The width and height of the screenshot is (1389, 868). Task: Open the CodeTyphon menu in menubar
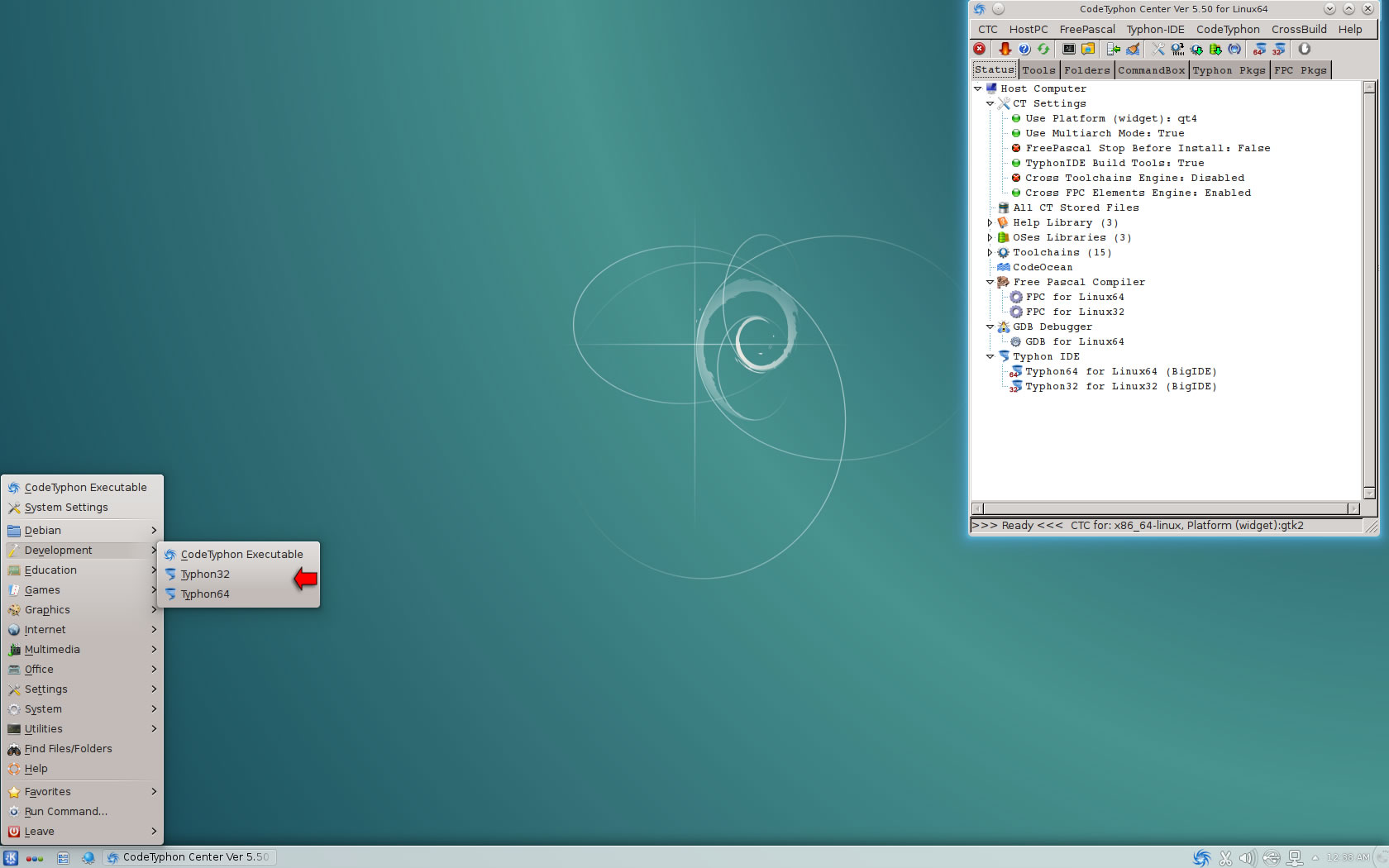click(1228, 29)
